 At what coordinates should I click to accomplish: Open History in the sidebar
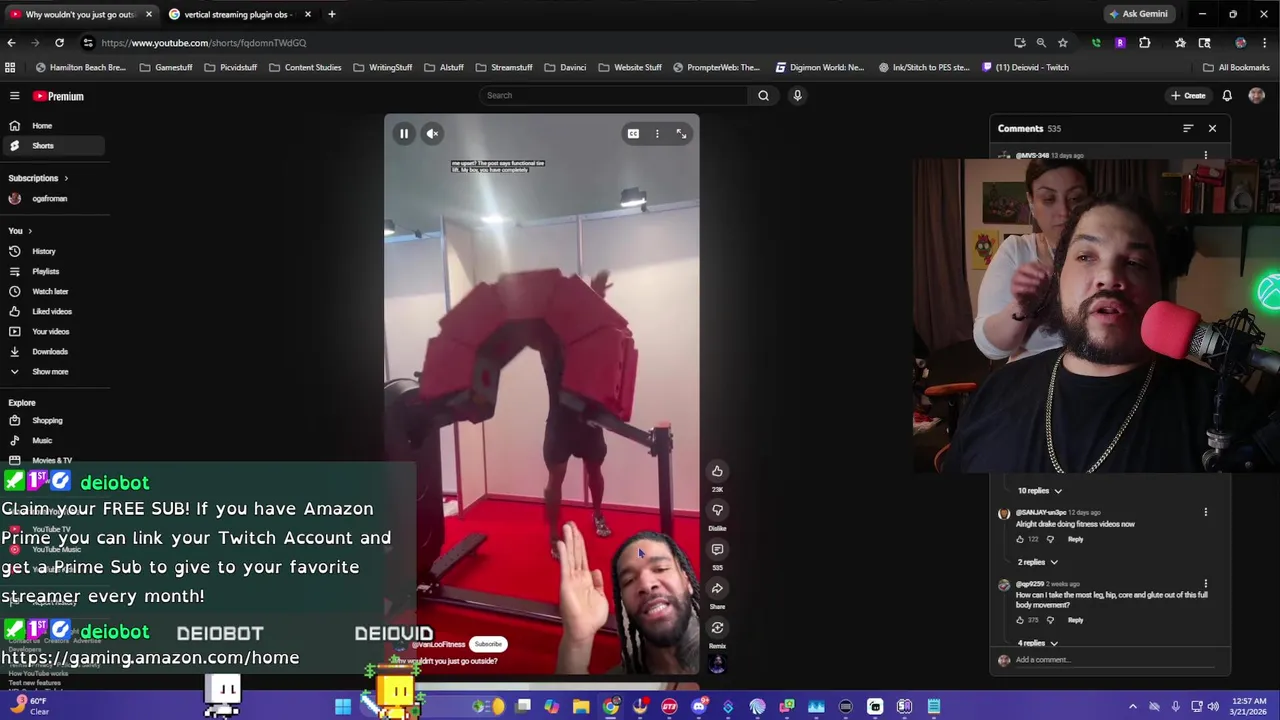coord(52,251)
